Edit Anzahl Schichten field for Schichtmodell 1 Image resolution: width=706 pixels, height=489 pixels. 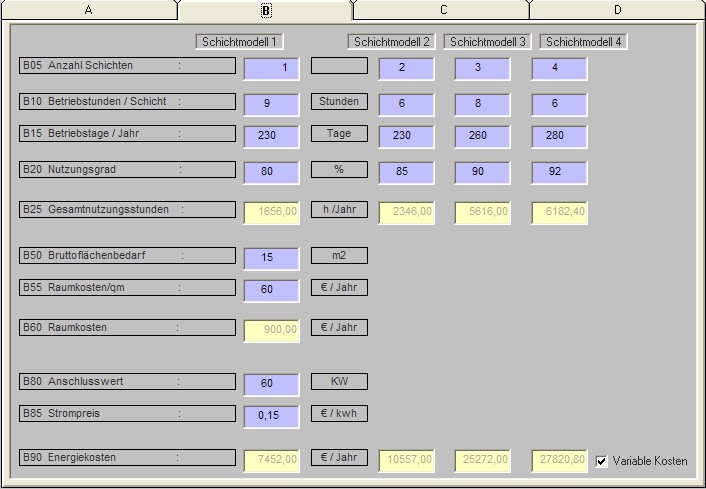[272, 68]
